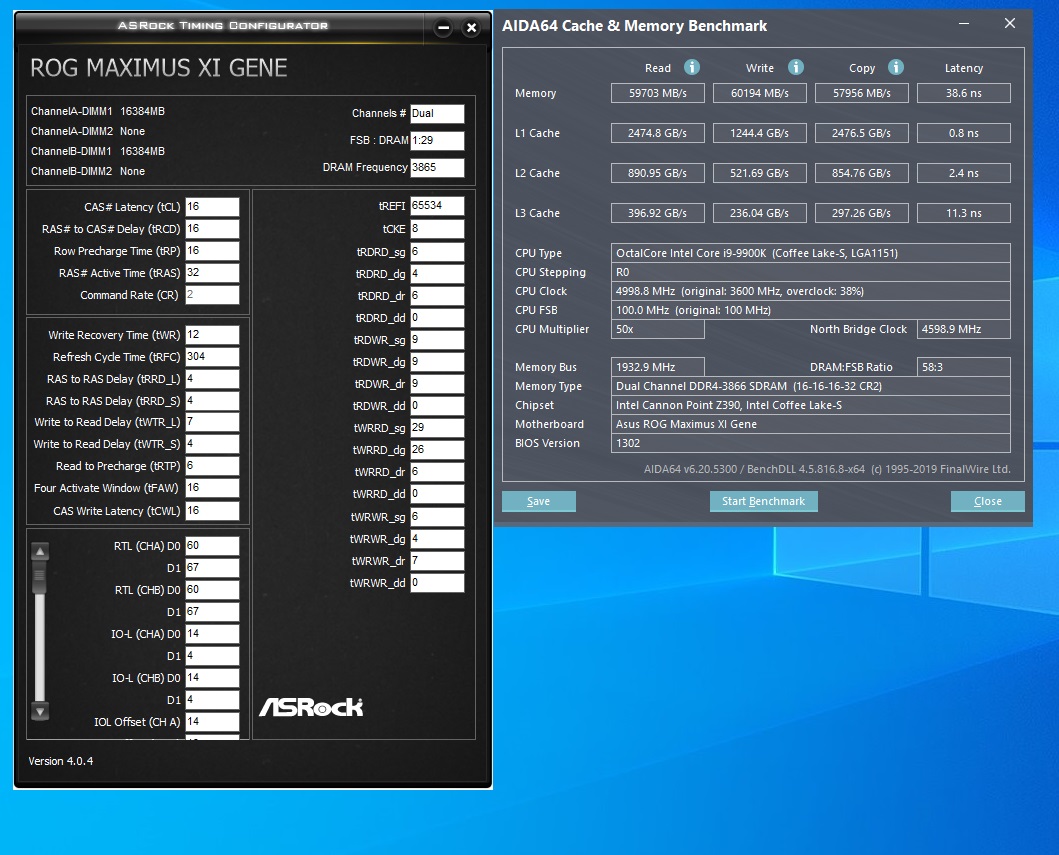Select the CAS# Latency (tCL) field
The height and width of the screenshot is (855, 1059).
point(212,207)
